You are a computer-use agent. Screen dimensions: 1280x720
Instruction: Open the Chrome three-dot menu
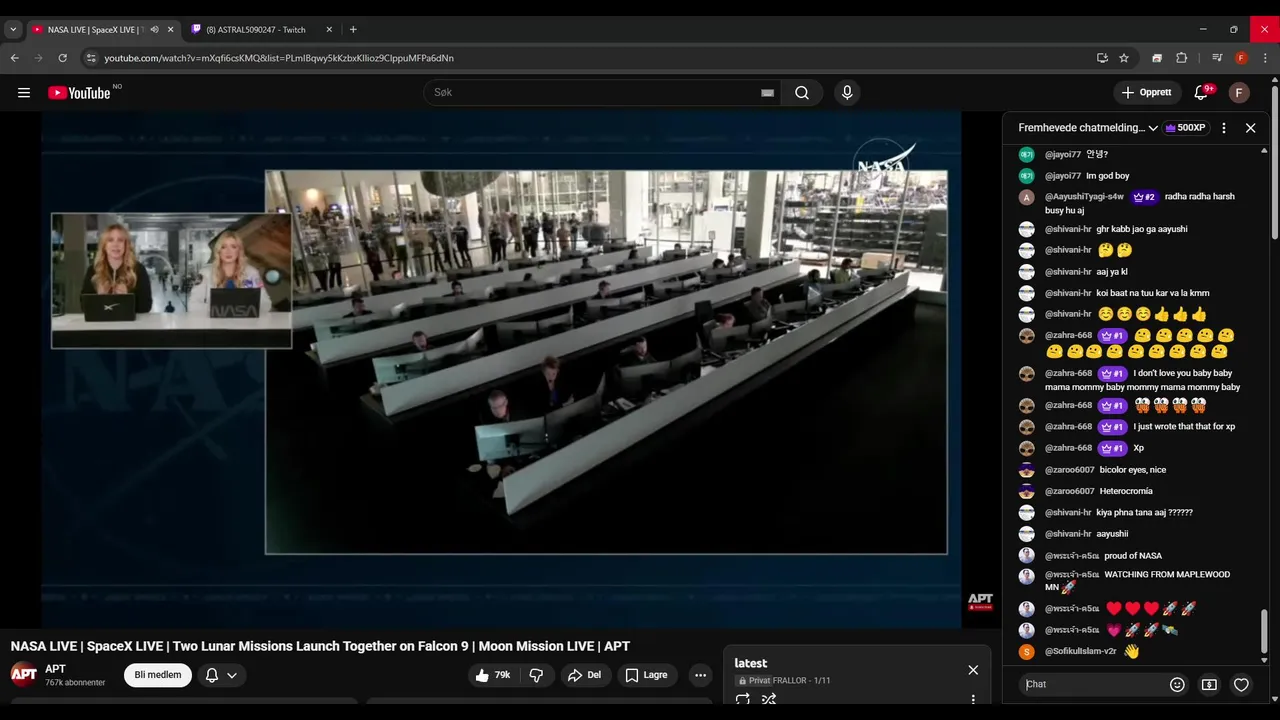[x=1265, y=58]
